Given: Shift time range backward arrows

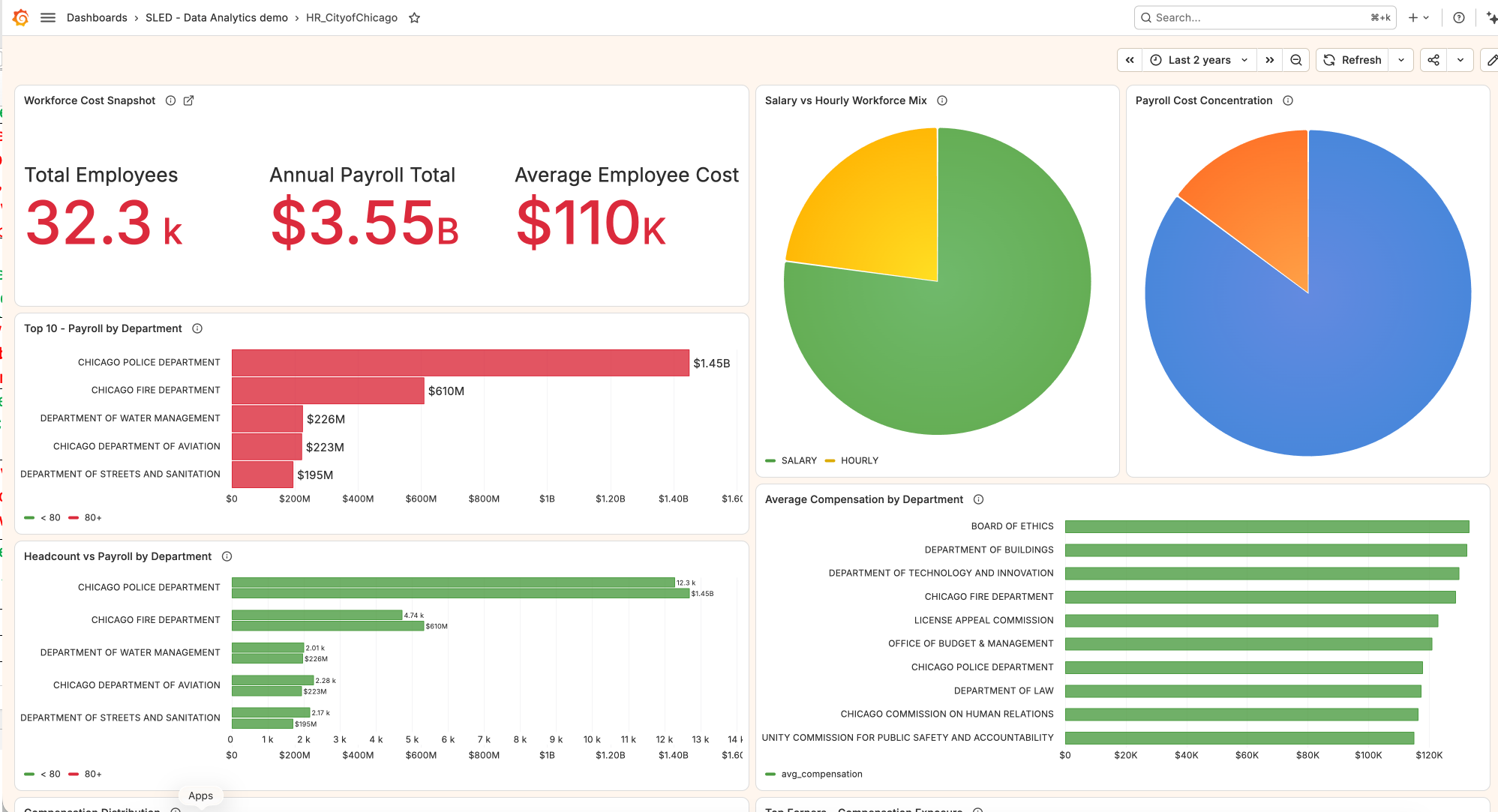Looking at the screenshot, I should pos(1130,60).
